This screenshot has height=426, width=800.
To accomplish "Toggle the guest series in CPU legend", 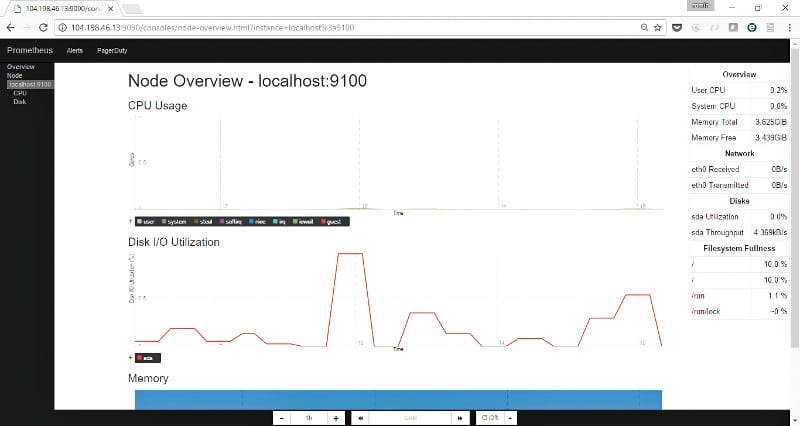I will (331, 221).
